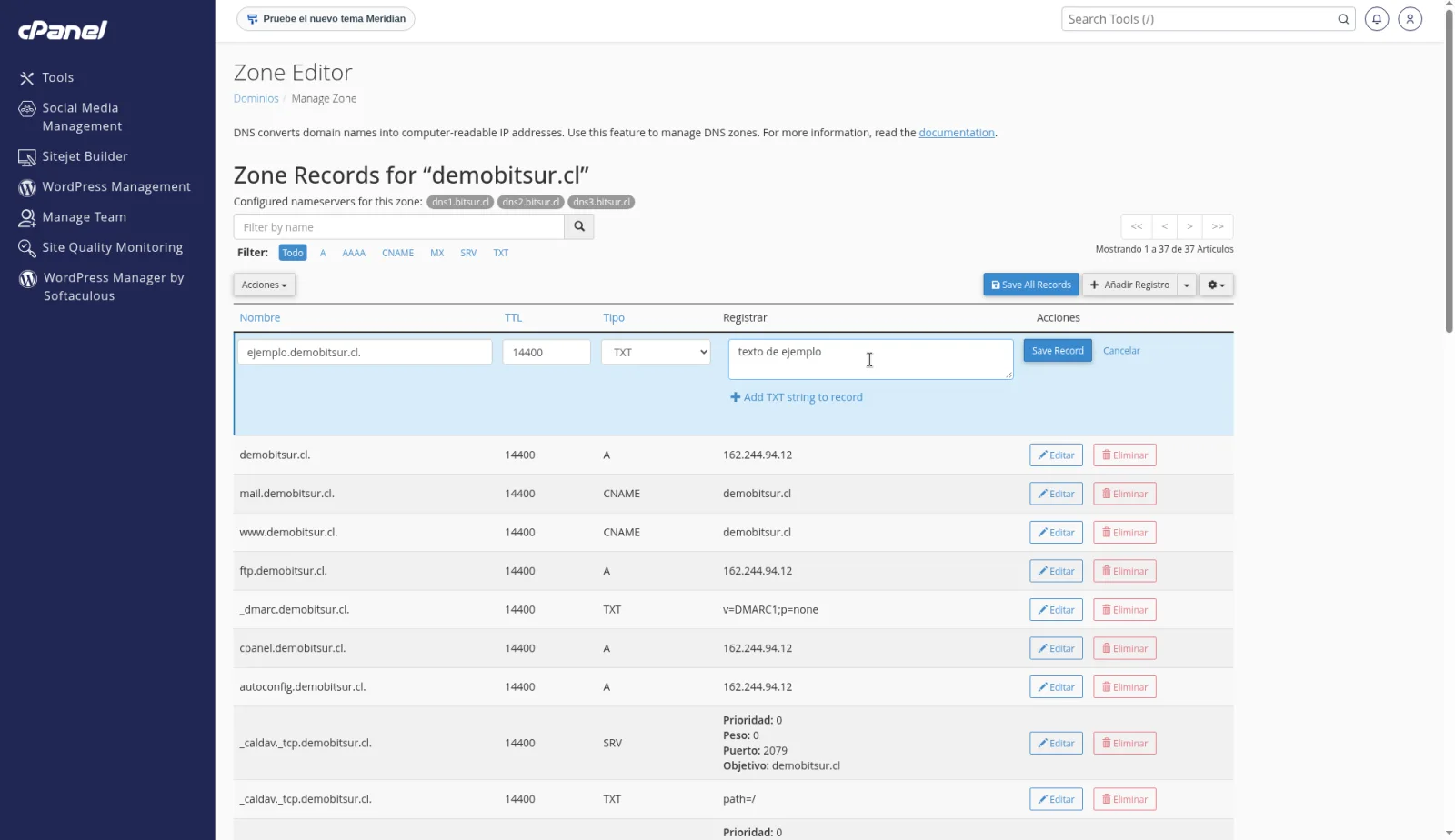Filter records by MX type
1455x840 pixels.
(x=437, y=253)
